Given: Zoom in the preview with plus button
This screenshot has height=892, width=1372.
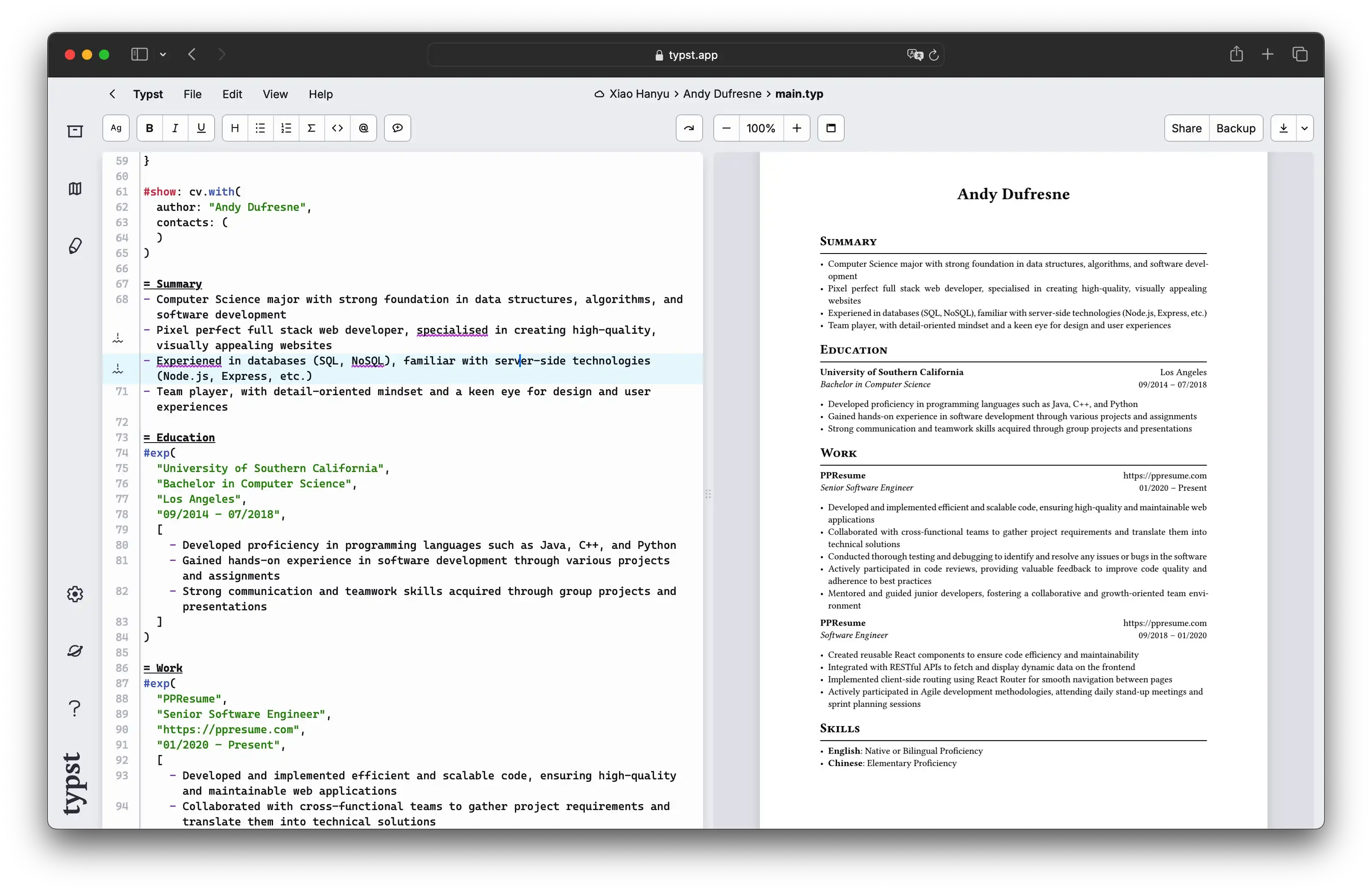Looking at the screenshot, I should (796, 128).
